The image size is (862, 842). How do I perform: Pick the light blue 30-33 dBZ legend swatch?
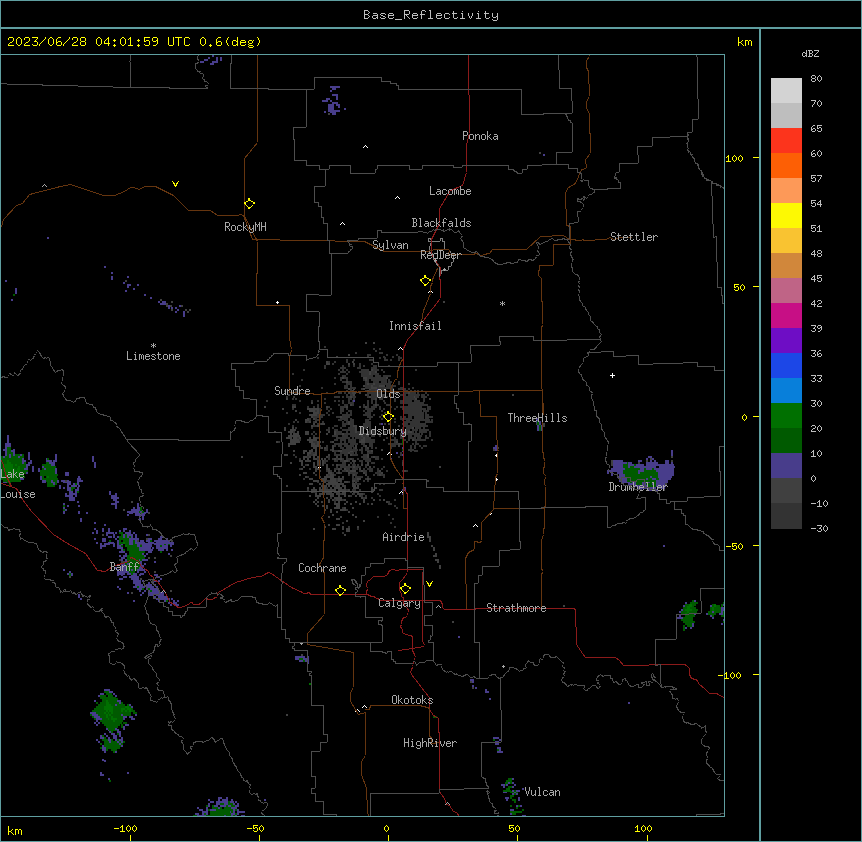(786, 391)
